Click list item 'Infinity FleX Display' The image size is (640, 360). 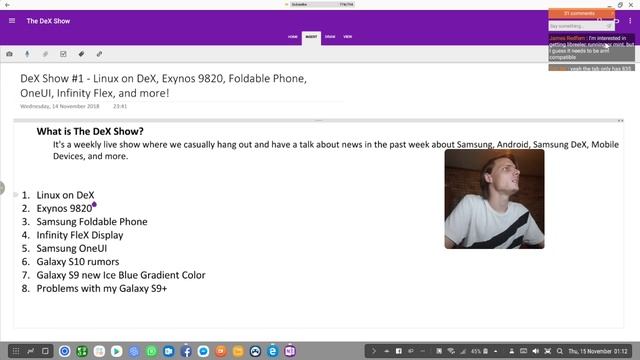(80, 235)
